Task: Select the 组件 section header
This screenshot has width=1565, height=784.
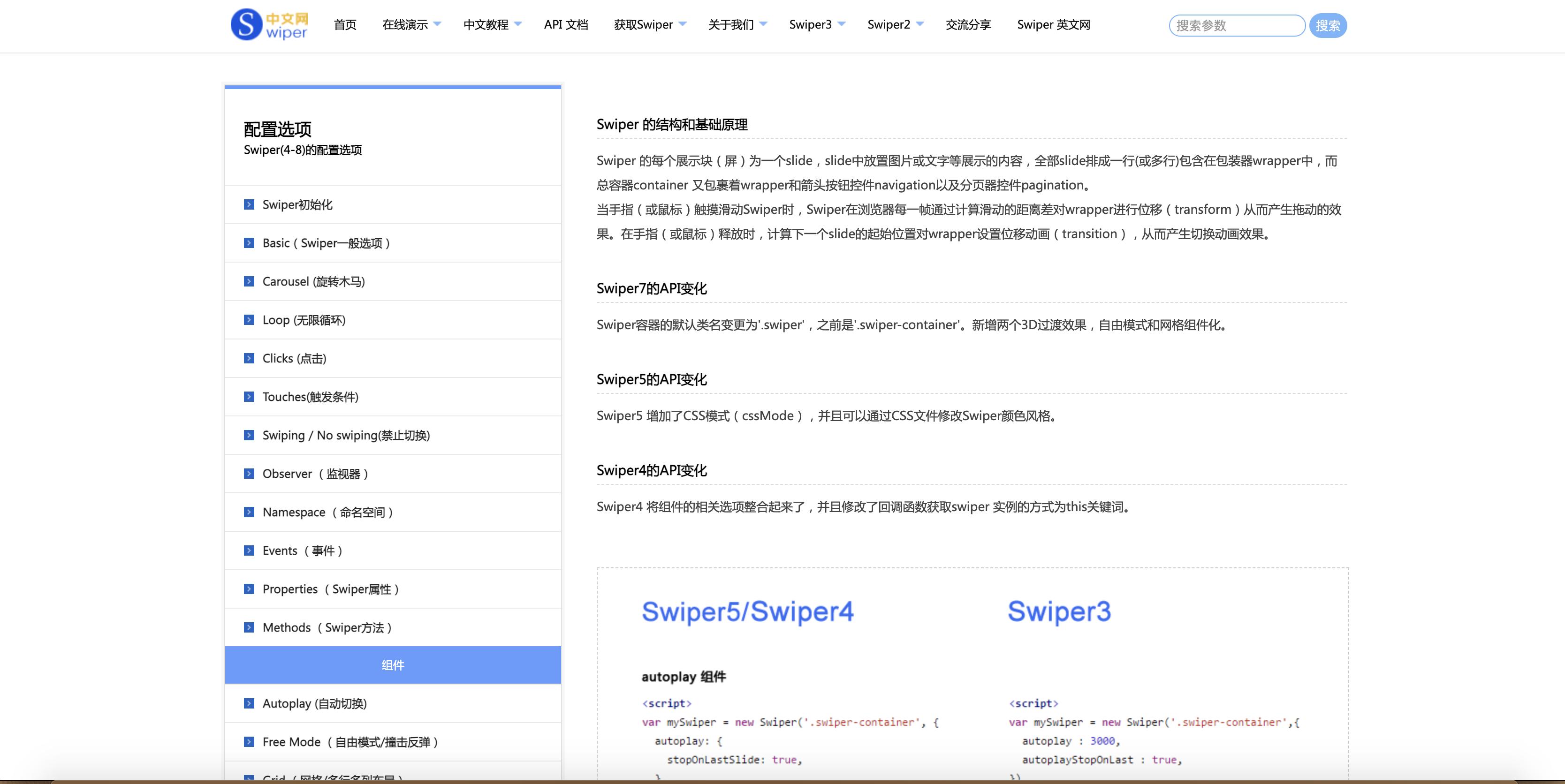Action: pos(393,665)
